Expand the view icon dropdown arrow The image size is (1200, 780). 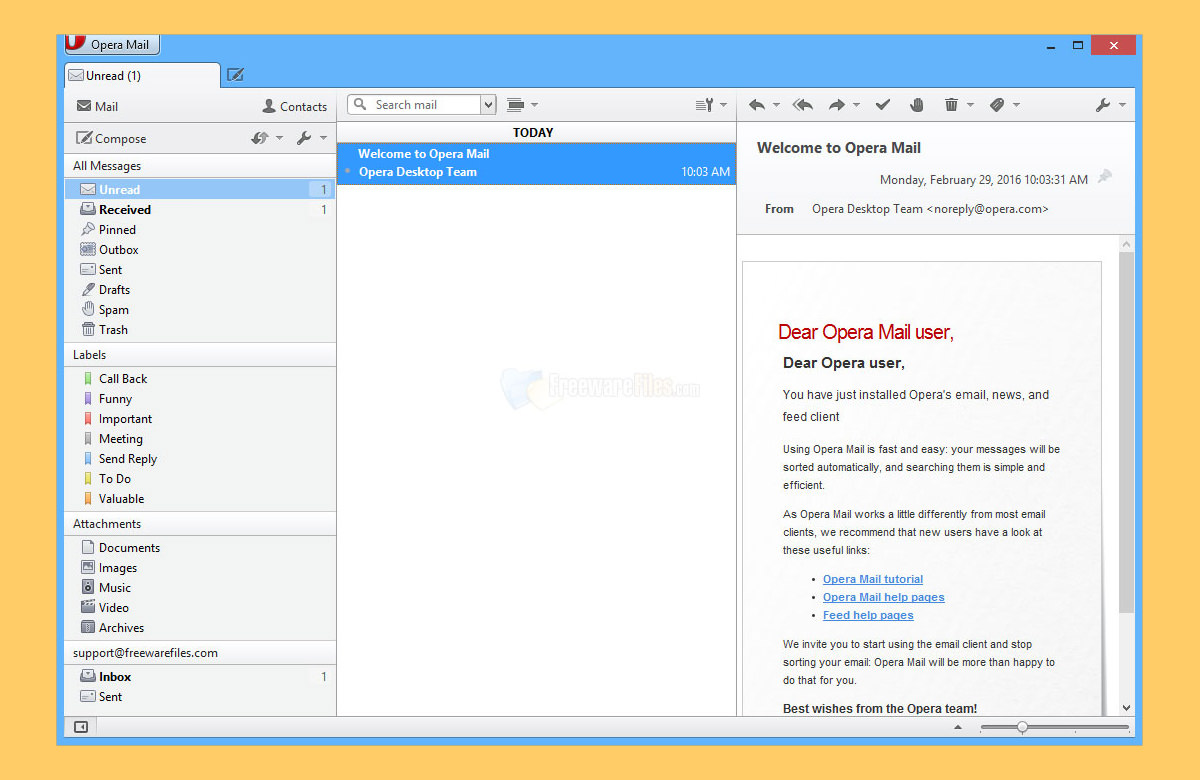(x=534, y=105)
